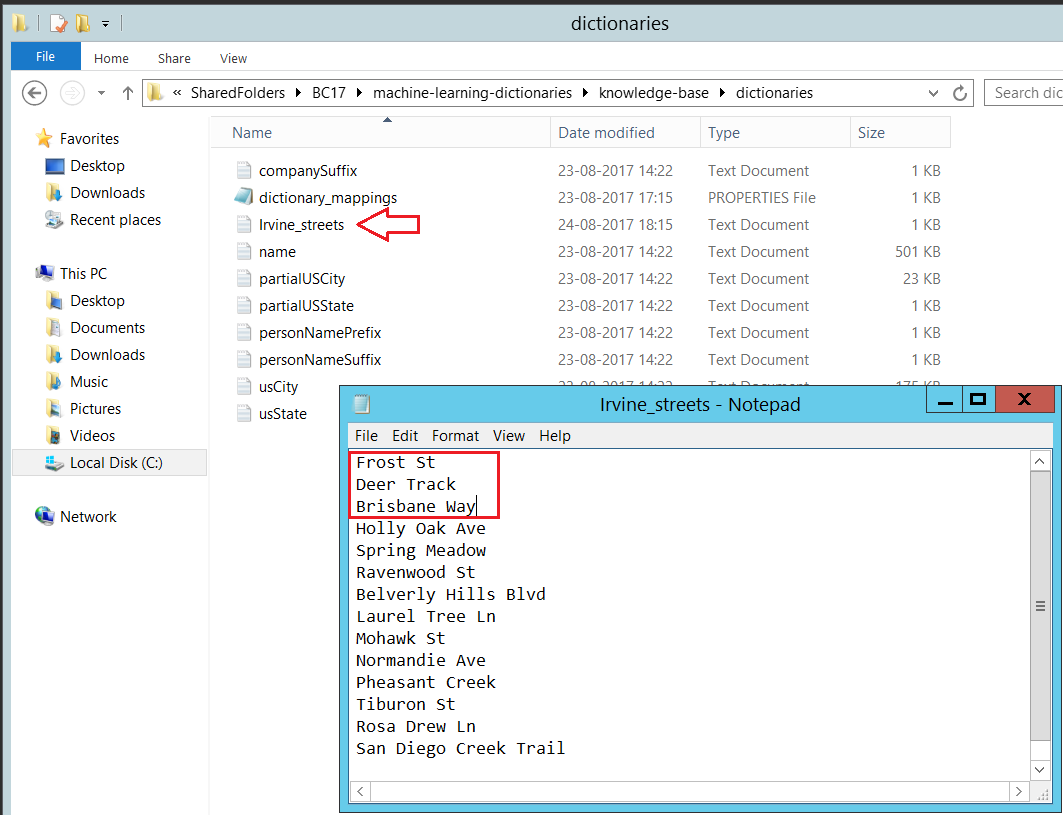Viewport: 1063px width, 815px height.
Task: Open Documents folder under This PC
Action: [107, 327]
